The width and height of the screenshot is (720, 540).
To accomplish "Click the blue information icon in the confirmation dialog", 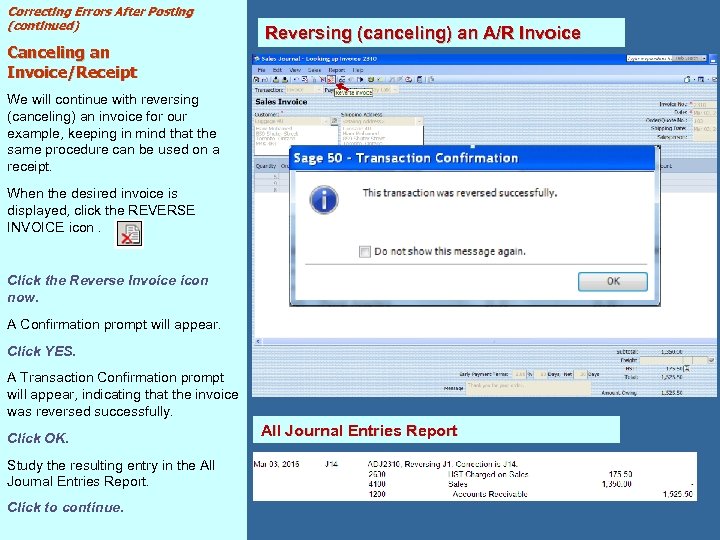I will pyautogui.click(x=324, y=200).
